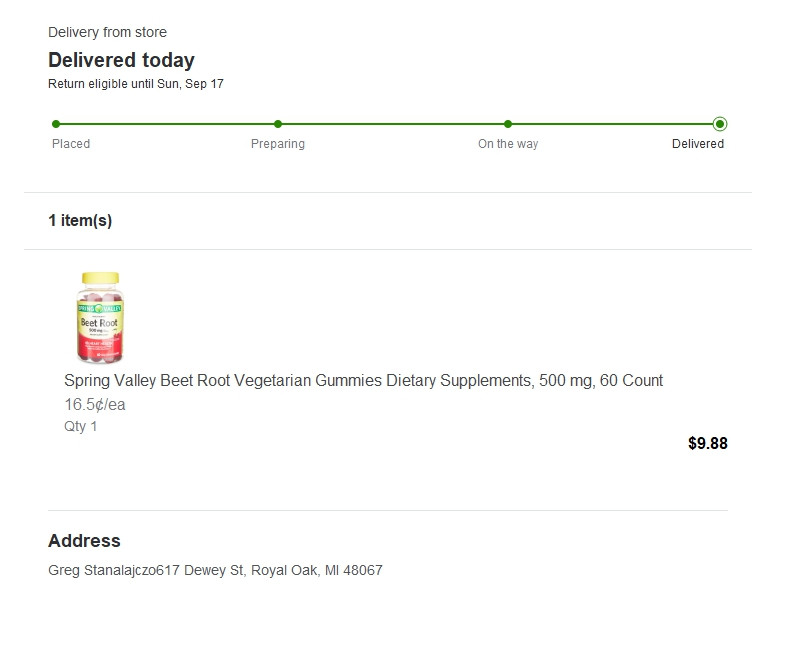Click the 'Delivery from store' label

coord(107,33)
